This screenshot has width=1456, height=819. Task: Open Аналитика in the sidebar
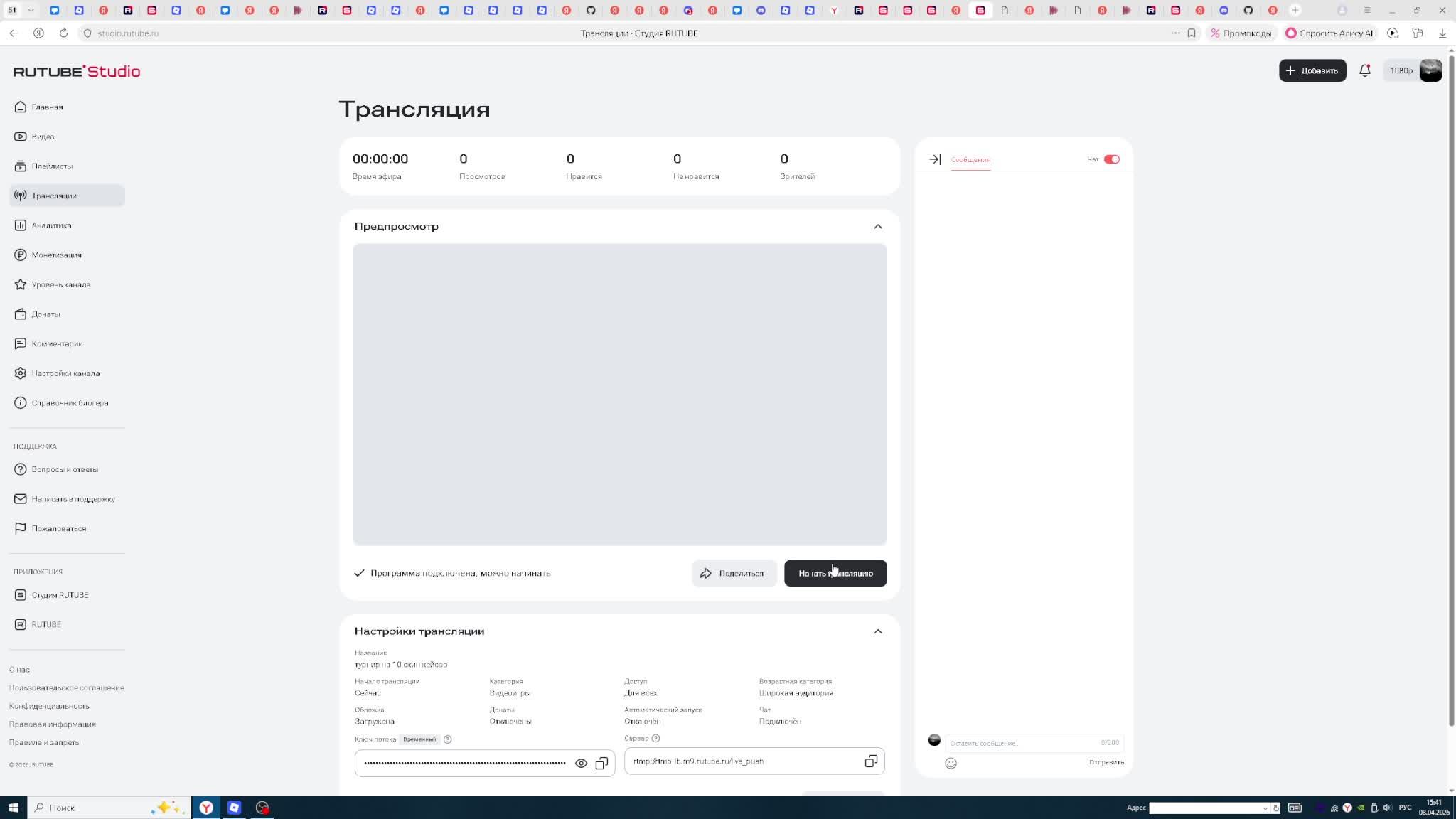click(x=51, y=225)
